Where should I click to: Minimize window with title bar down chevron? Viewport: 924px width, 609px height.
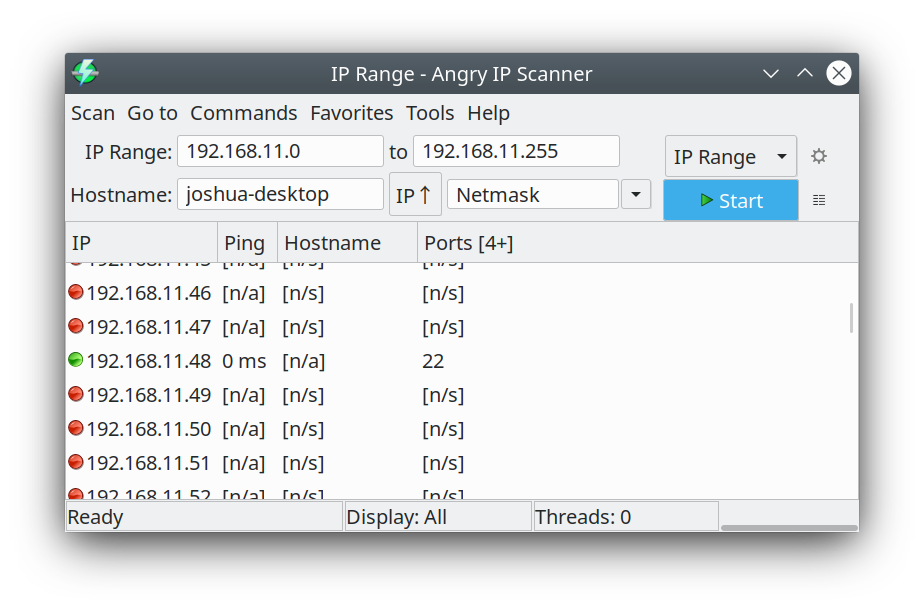coord(771,74)
